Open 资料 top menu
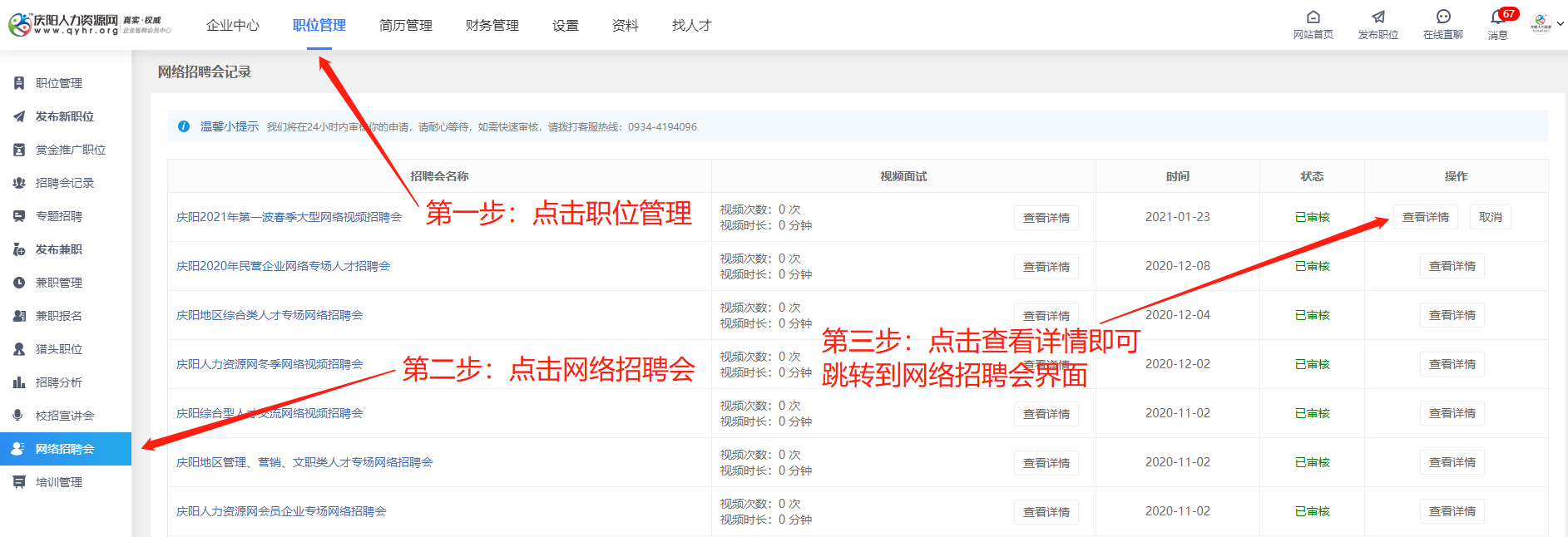The image size is (1568, 537). (x=626, y=25)
